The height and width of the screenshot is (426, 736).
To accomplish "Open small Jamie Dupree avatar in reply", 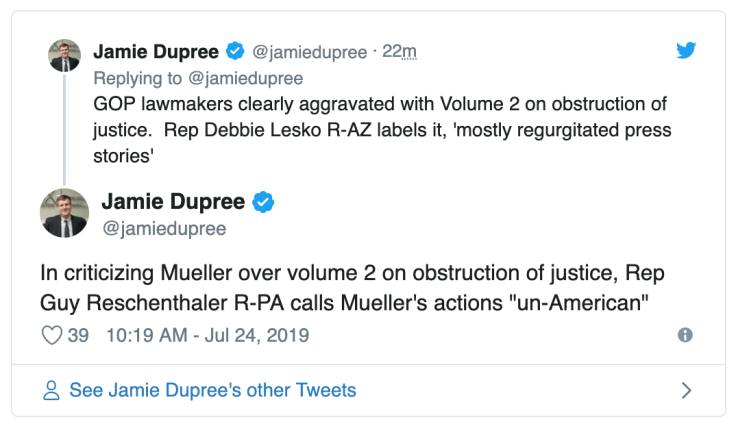I will click(64, 56).
